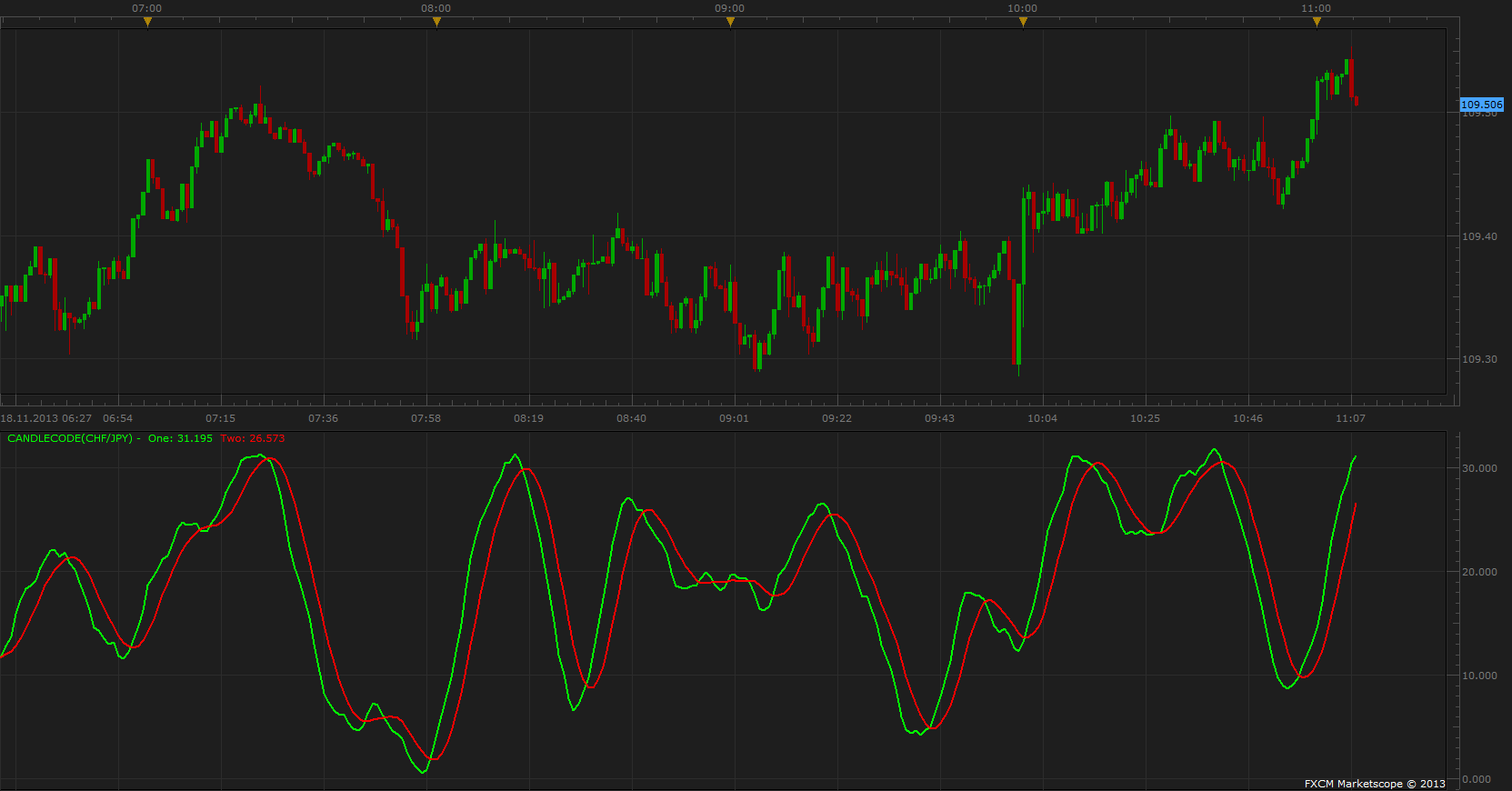The width and height of the screenshot is (1512, 791).
Task: Click the red Two: 26.573 value
Action: (x=253, y=438)
